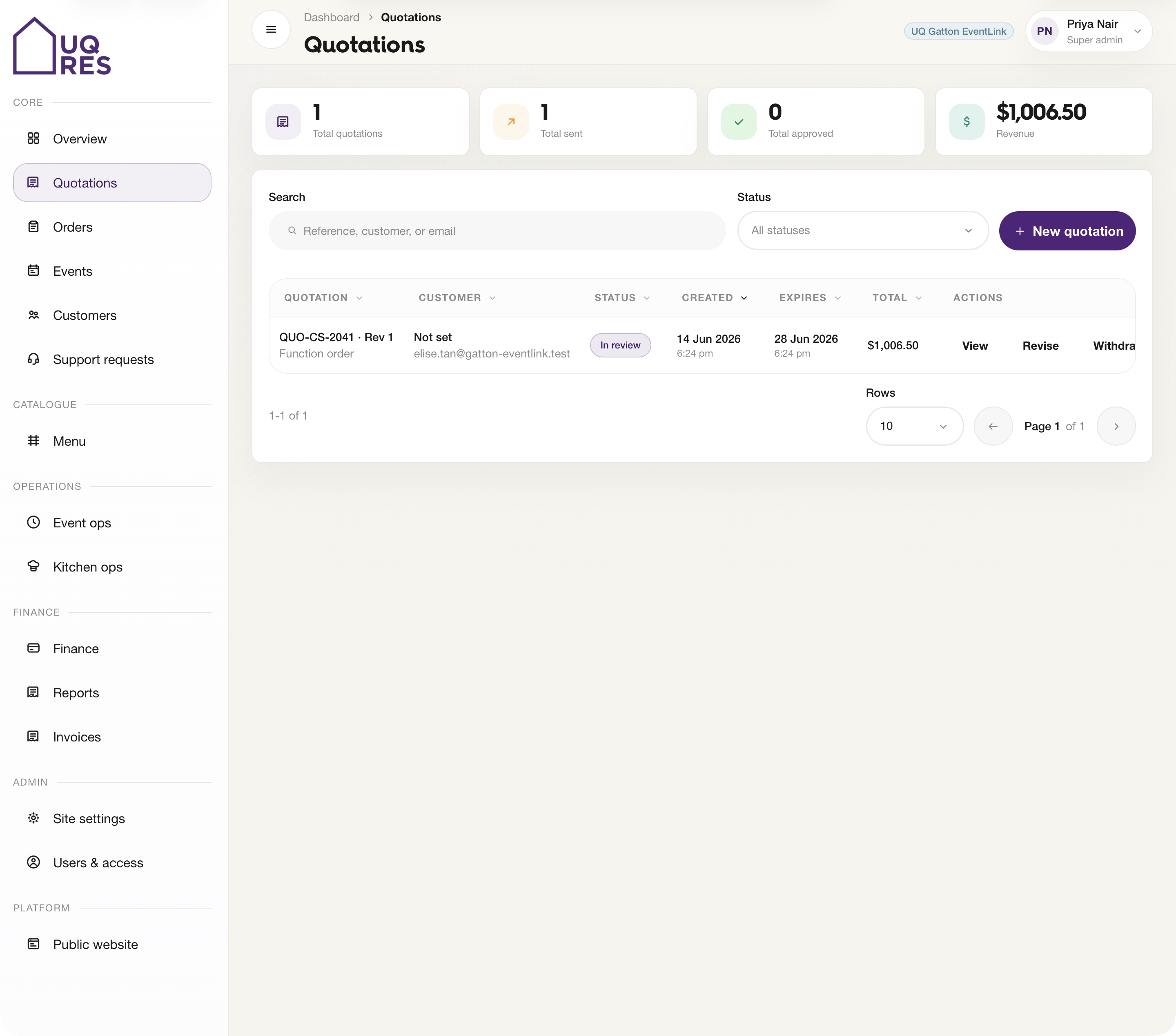
Task: Open the Priya Nair account dropdown chevron
Action: click(1138, 31)
